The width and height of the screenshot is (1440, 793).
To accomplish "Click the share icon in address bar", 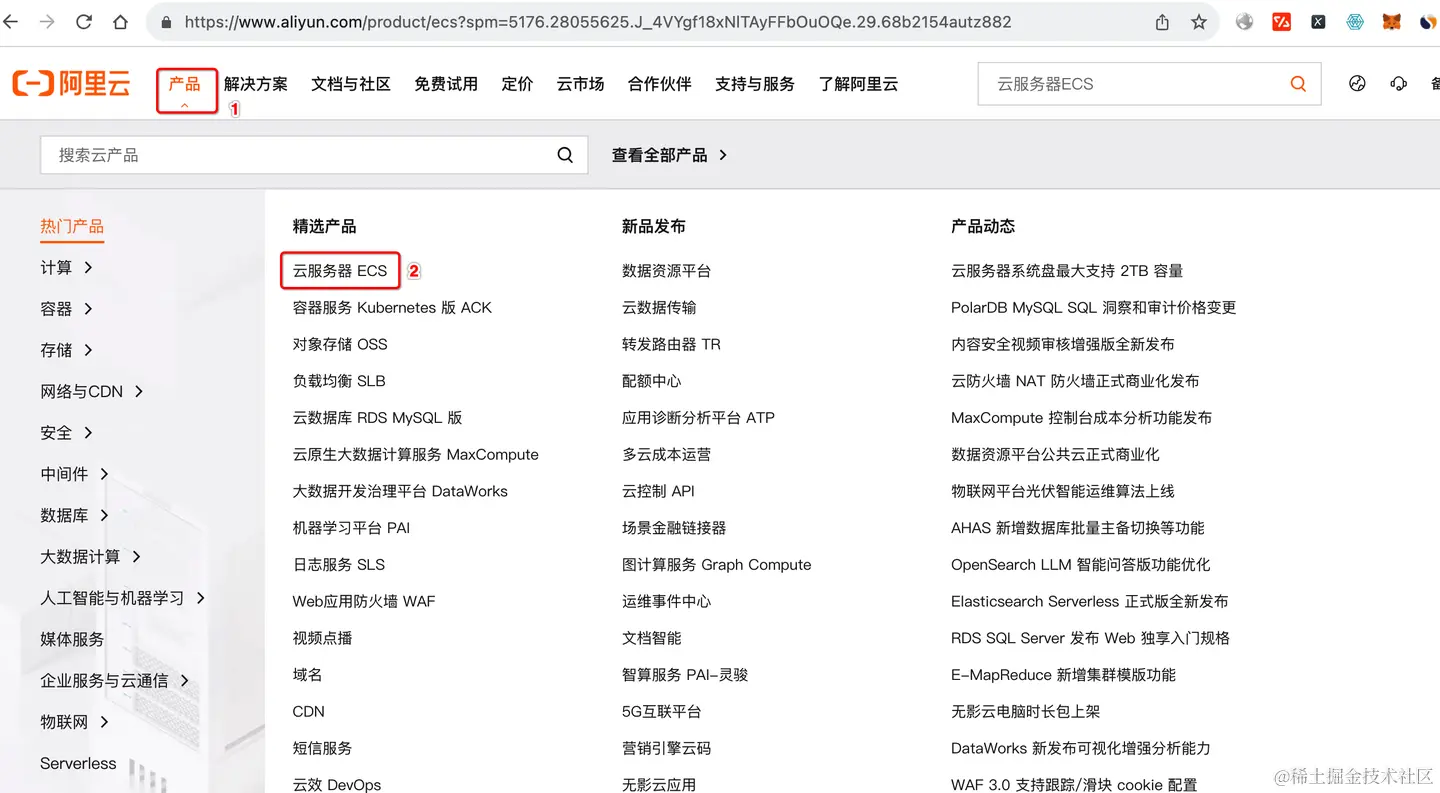I will coord(1162,22).
